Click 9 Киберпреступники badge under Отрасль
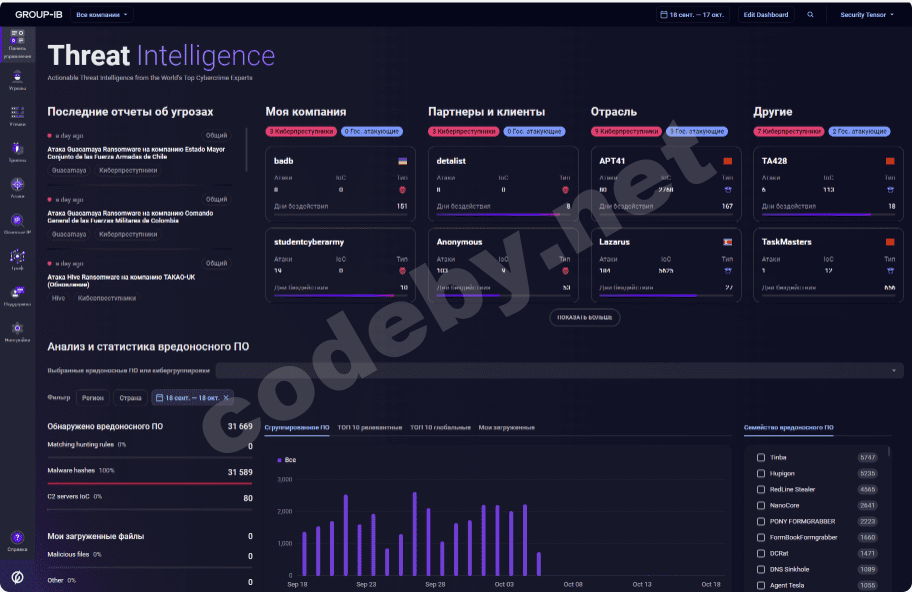912x592 pixels. click(626, 131)
